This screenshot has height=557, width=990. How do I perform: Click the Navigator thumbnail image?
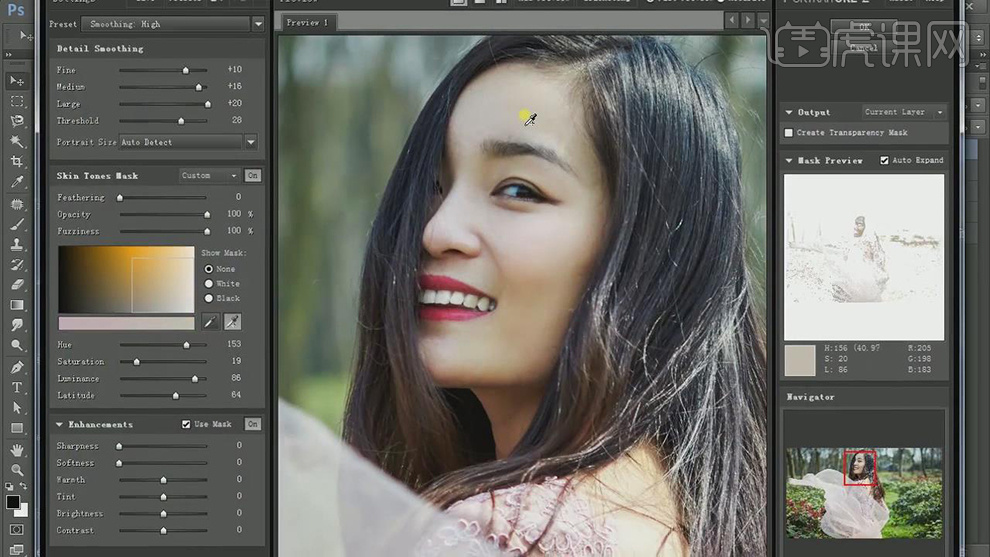864,493
